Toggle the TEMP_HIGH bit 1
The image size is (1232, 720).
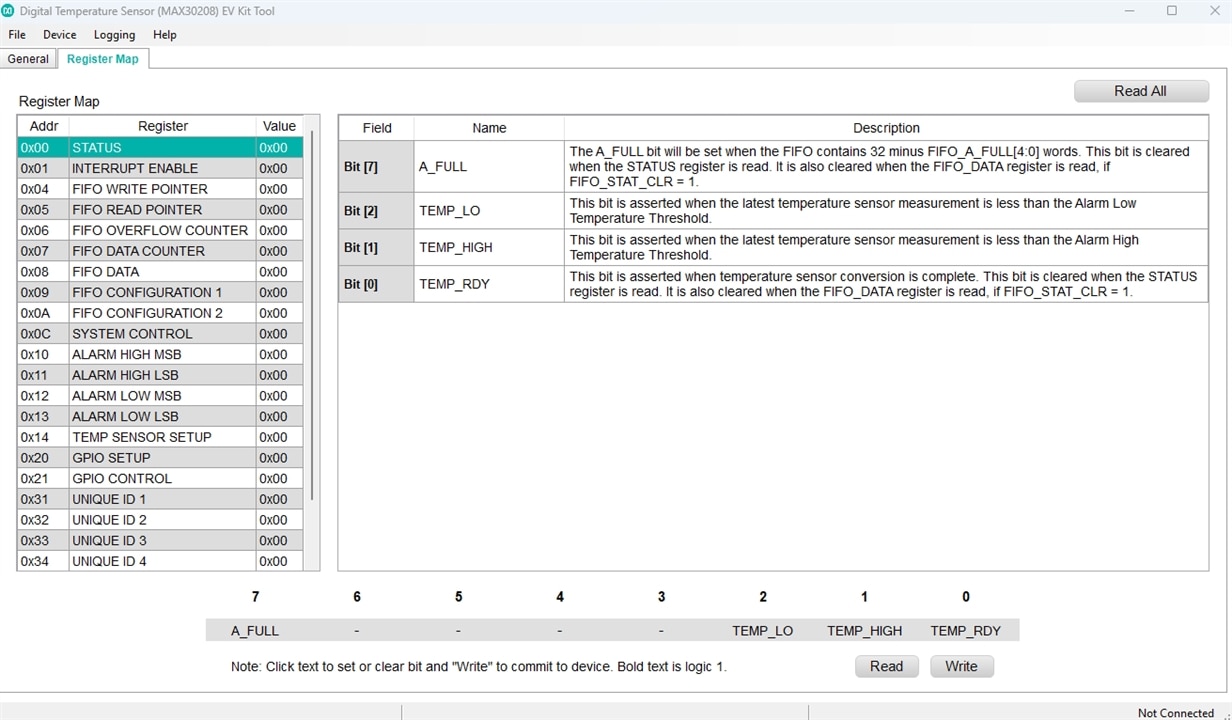(x=865, y=631)
